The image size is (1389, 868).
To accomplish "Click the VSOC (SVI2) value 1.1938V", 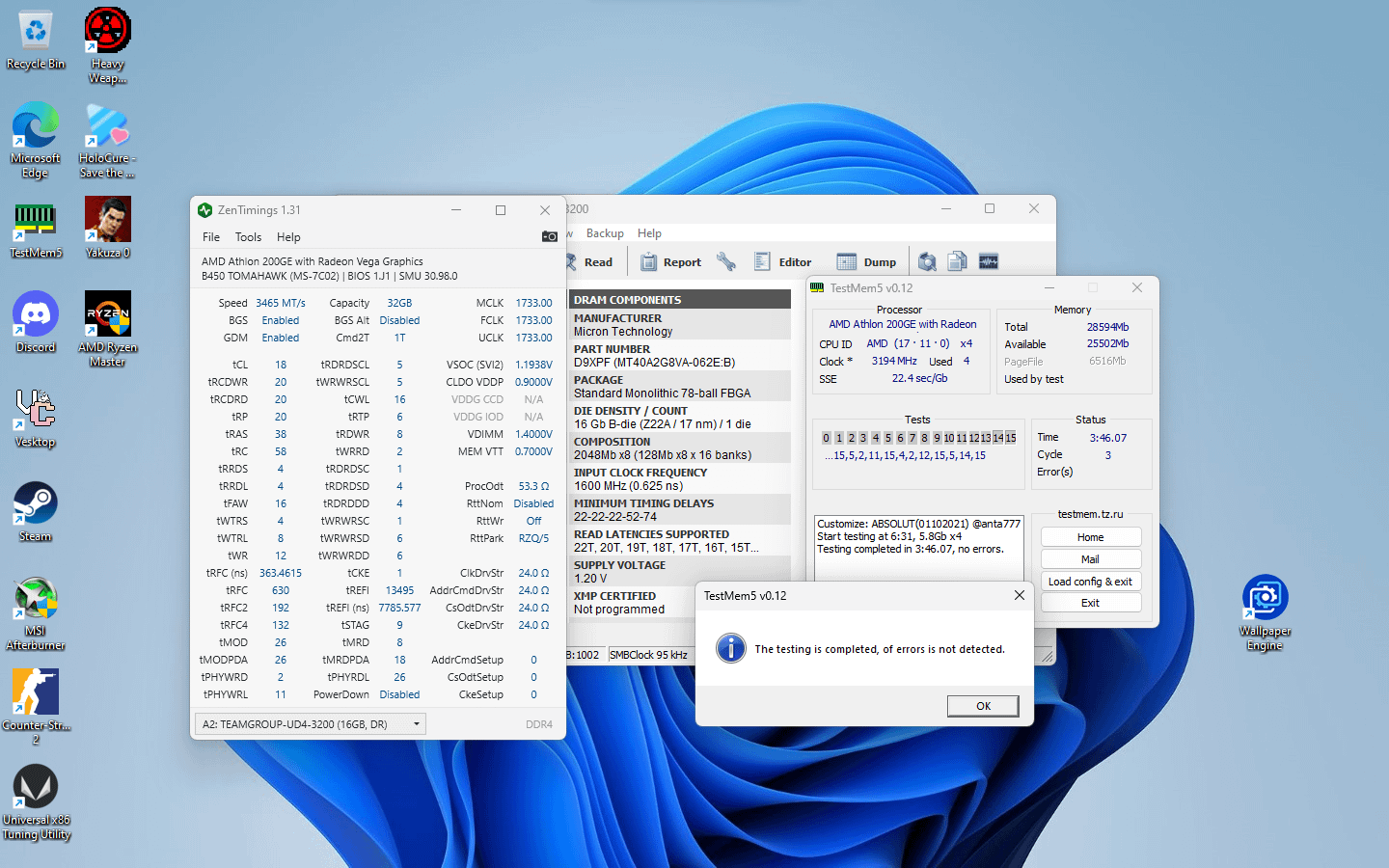I will coord(533,365).
